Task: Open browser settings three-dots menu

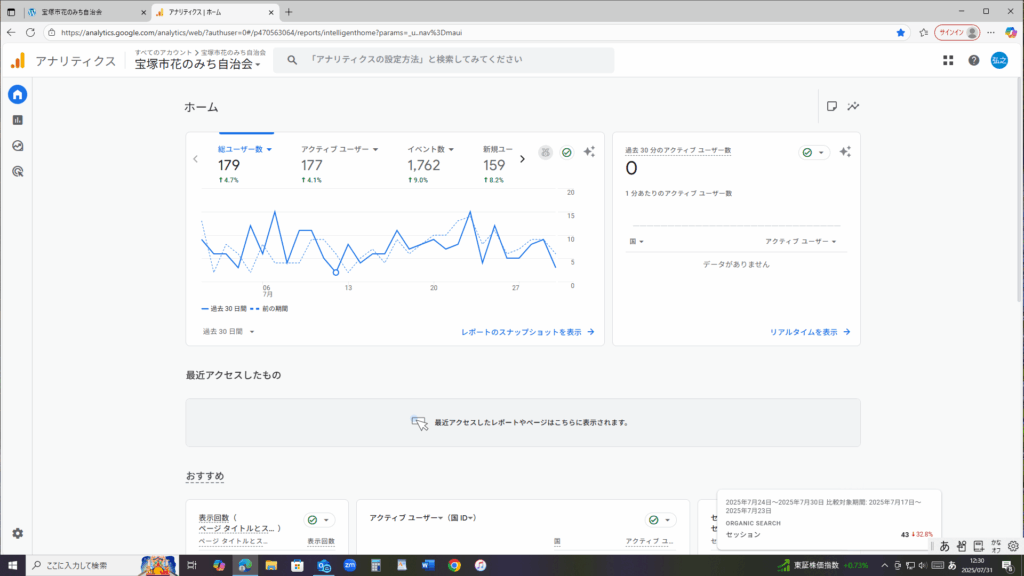Action: 991,33
